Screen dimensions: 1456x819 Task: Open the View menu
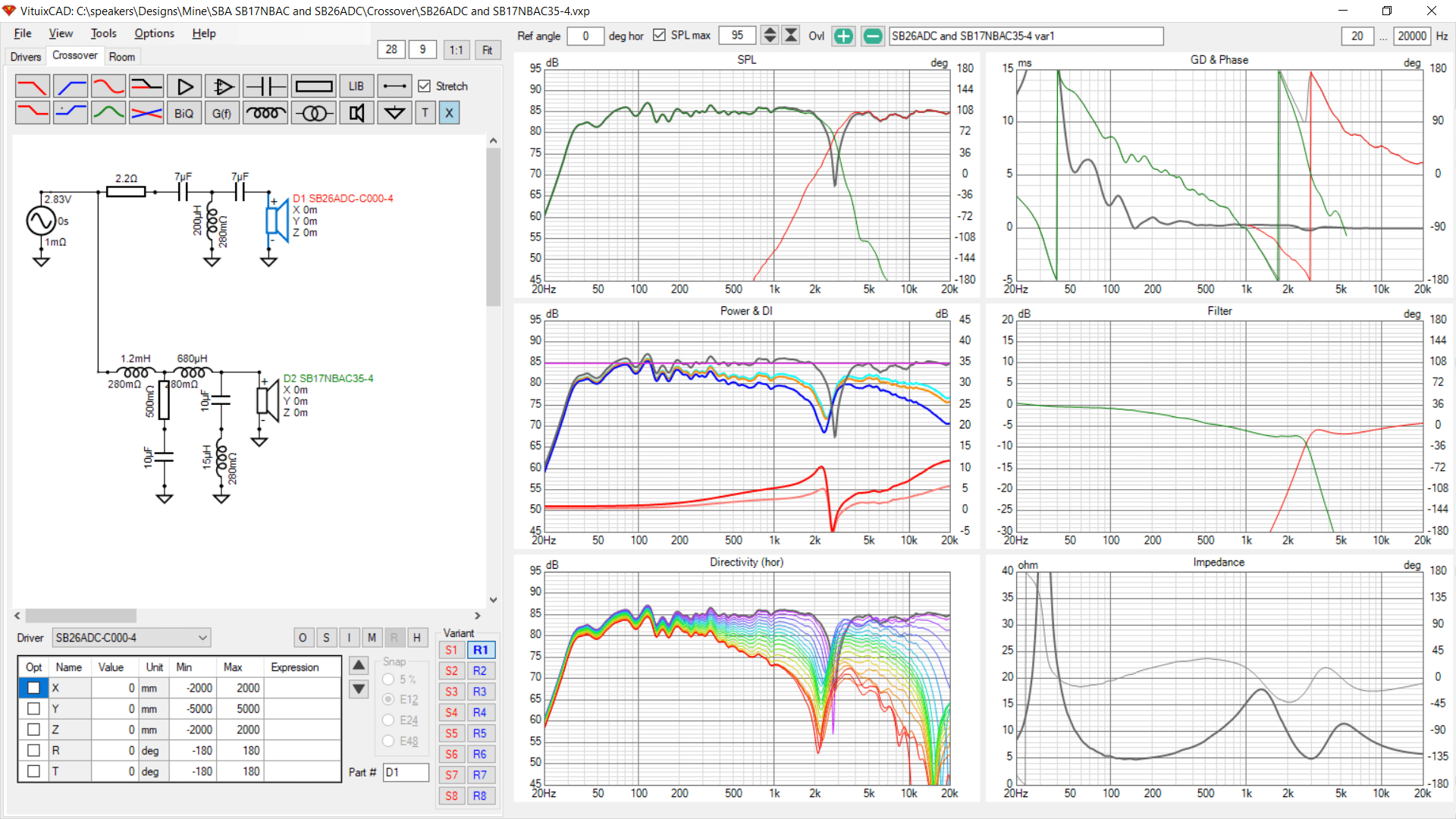(61, 33)
